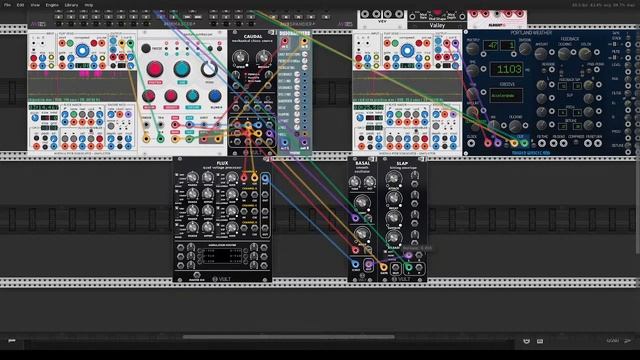This screenshot has width=640, height=360.
Task: Click the Portland Weather 1103 time display
Action: click(x=506, y=69)
